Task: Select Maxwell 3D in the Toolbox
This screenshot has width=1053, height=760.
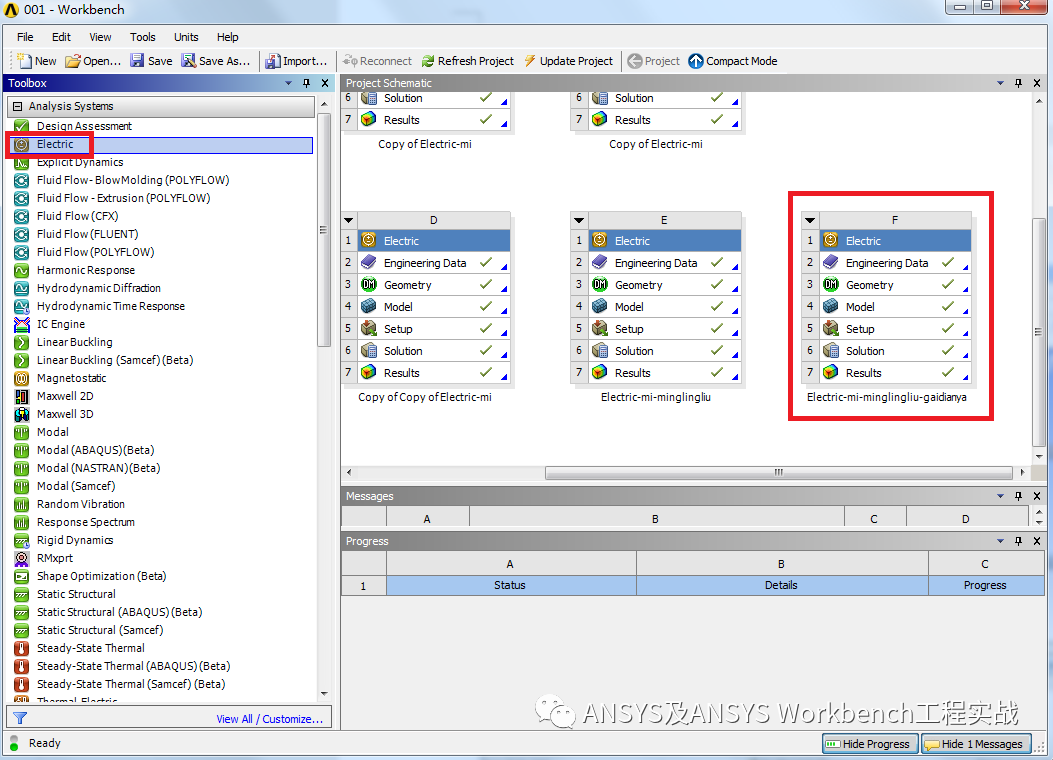Action: 65,414
